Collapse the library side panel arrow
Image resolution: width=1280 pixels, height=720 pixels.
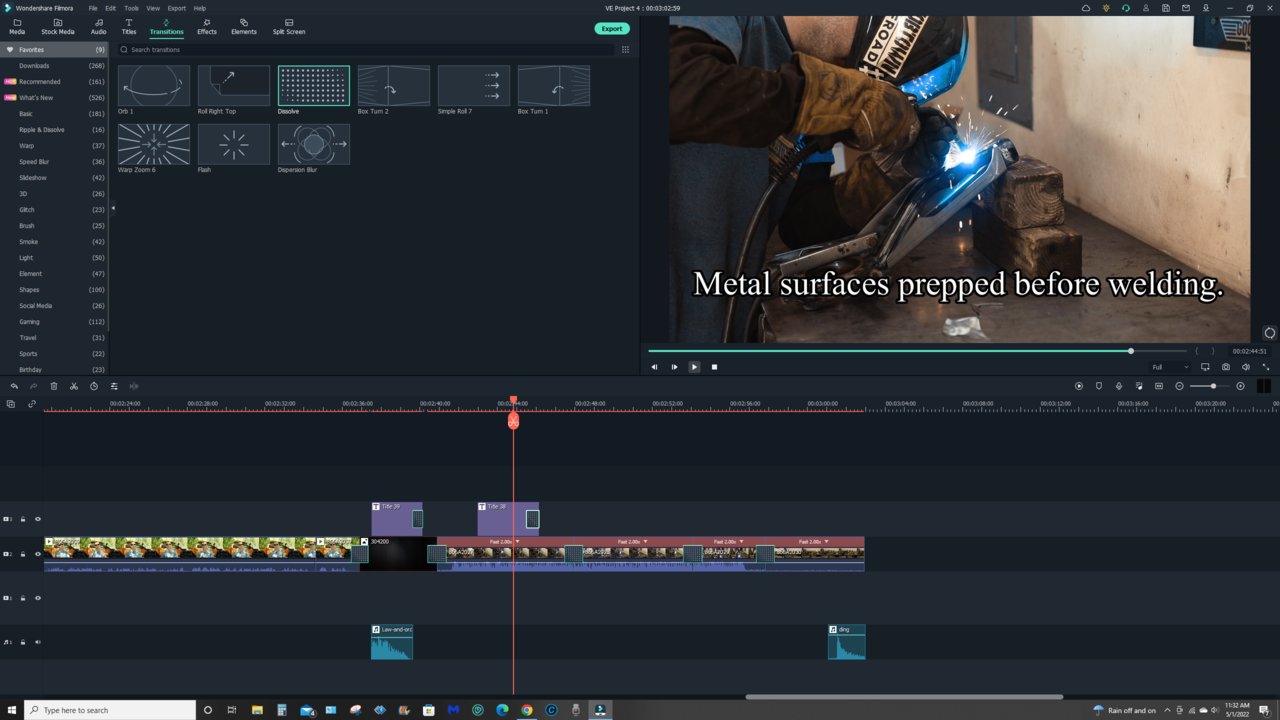[113, 208]
